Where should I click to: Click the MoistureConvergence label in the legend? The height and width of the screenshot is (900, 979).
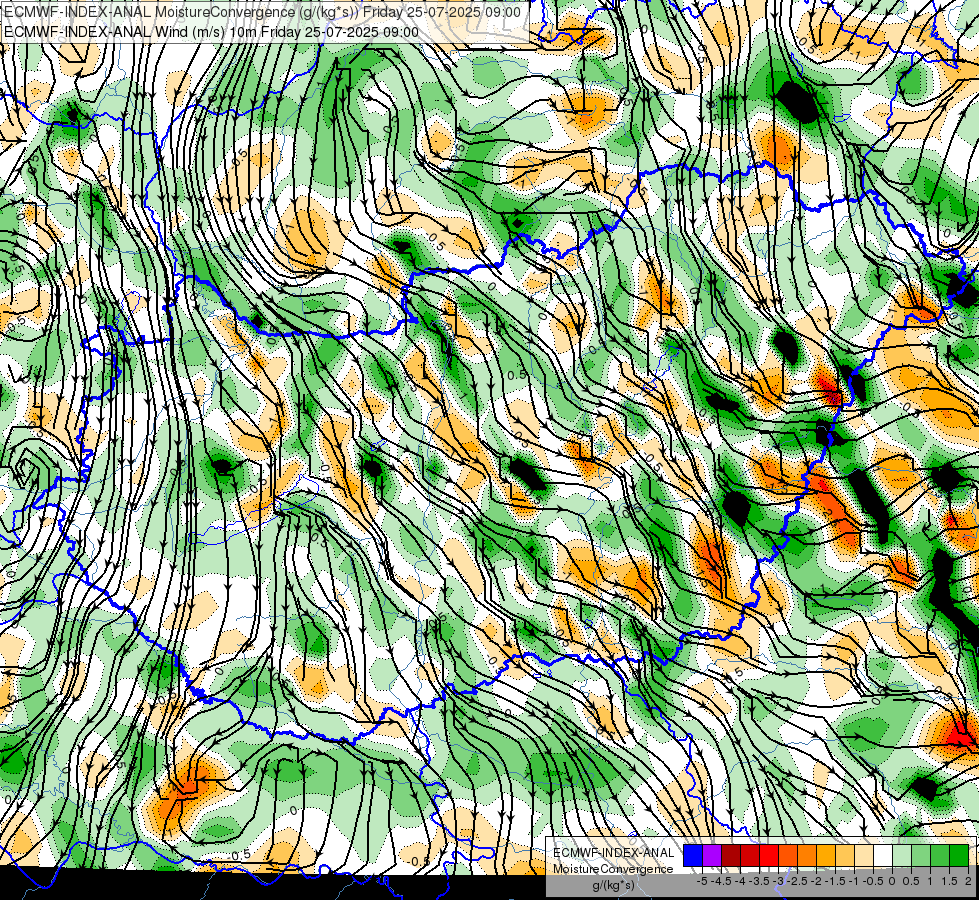pos(613,869)
